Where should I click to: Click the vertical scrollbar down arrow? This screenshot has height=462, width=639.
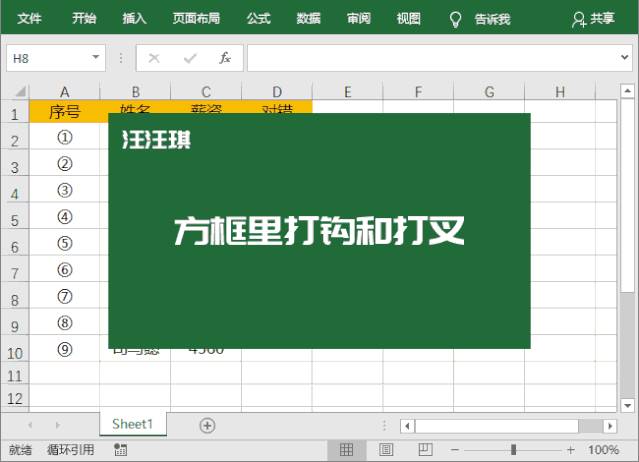(628, 405)
